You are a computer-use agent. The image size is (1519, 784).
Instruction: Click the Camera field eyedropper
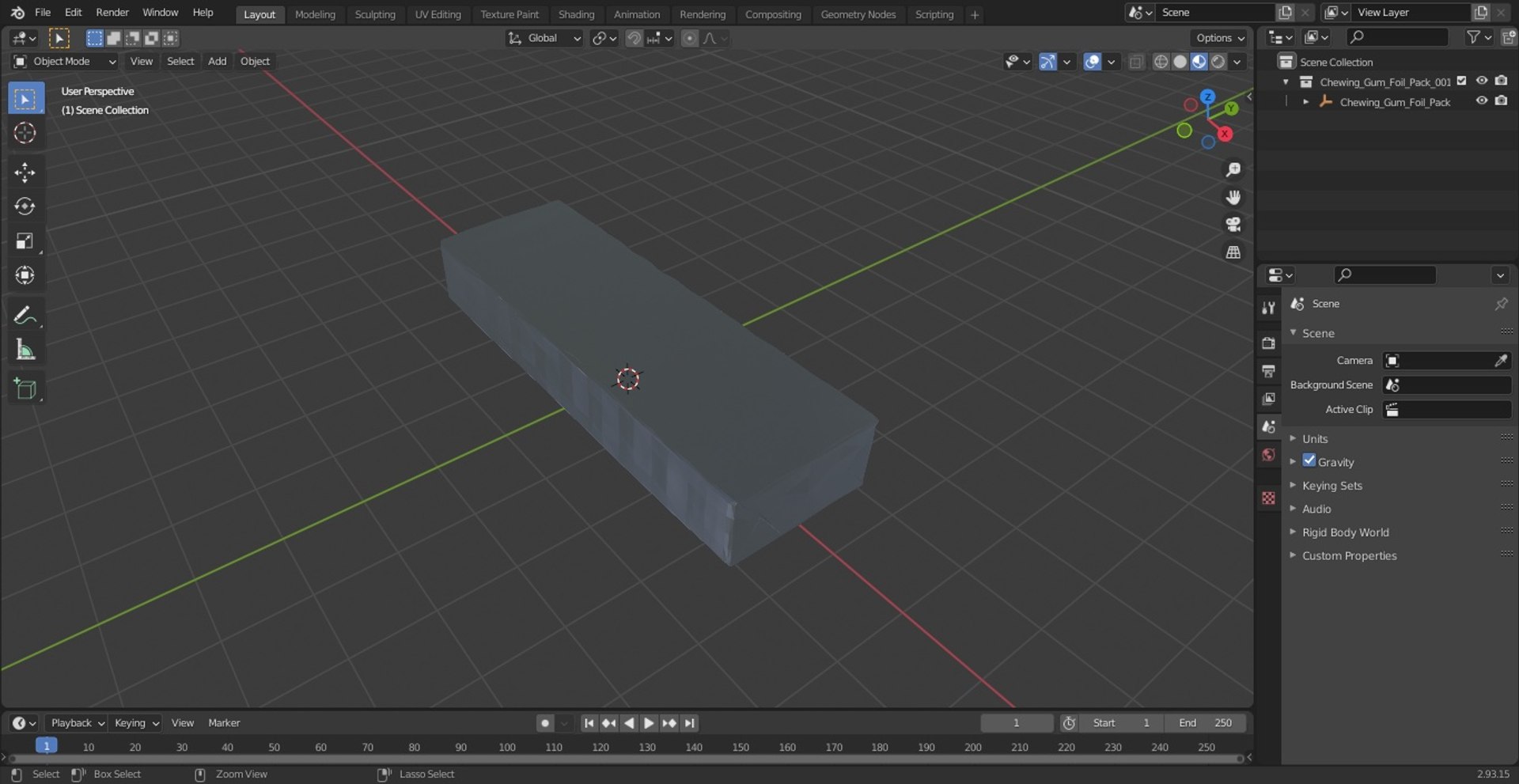tap(1501, 361)
